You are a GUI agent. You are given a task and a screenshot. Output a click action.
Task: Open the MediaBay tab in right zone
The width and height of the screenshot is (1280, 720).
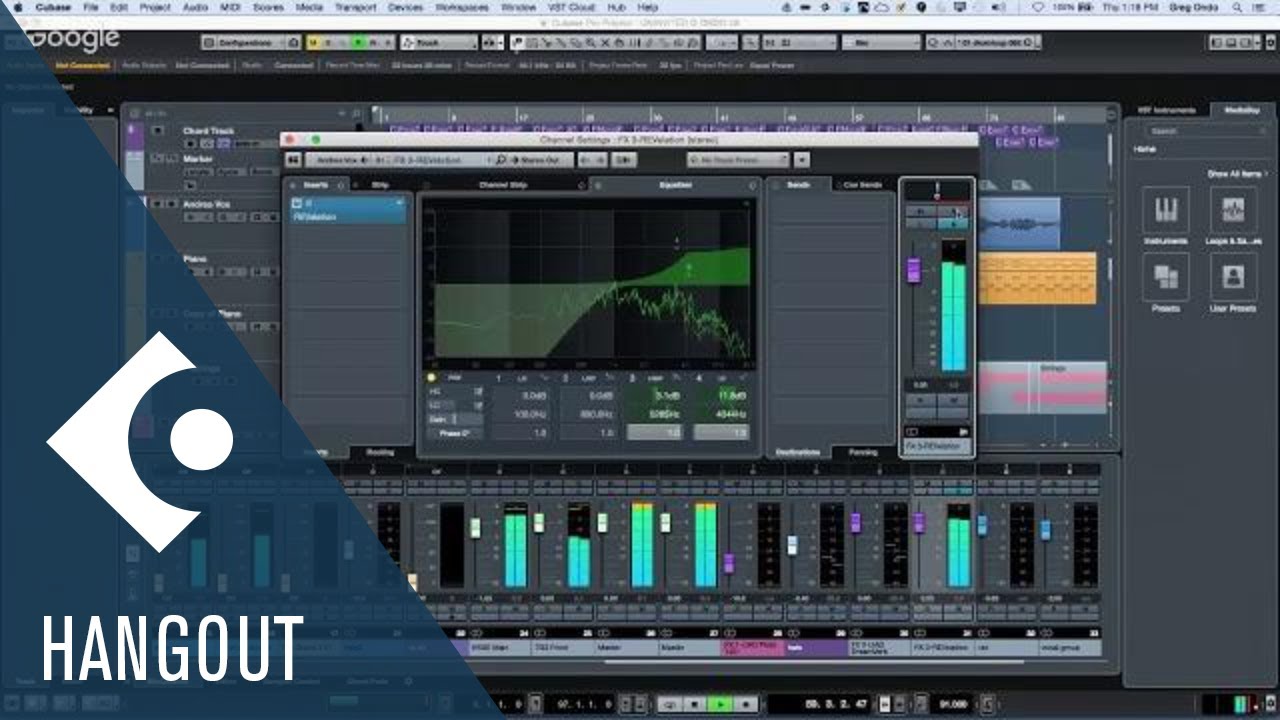click(1242, 110)
